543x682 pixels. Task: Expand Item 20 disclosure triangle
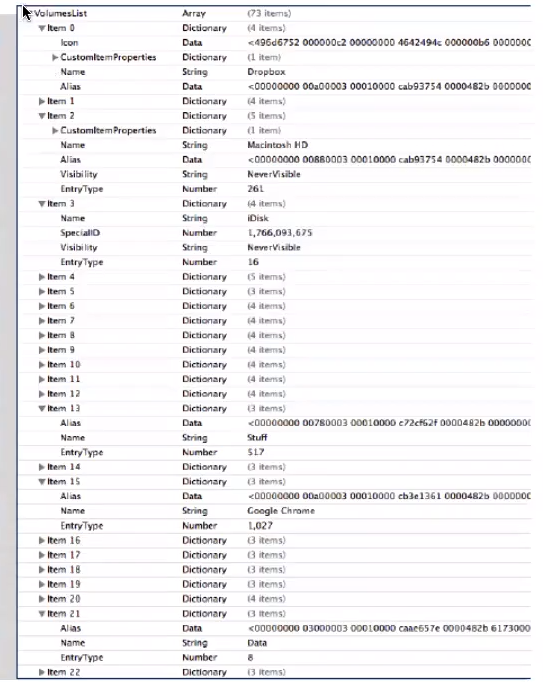[42, 599]
